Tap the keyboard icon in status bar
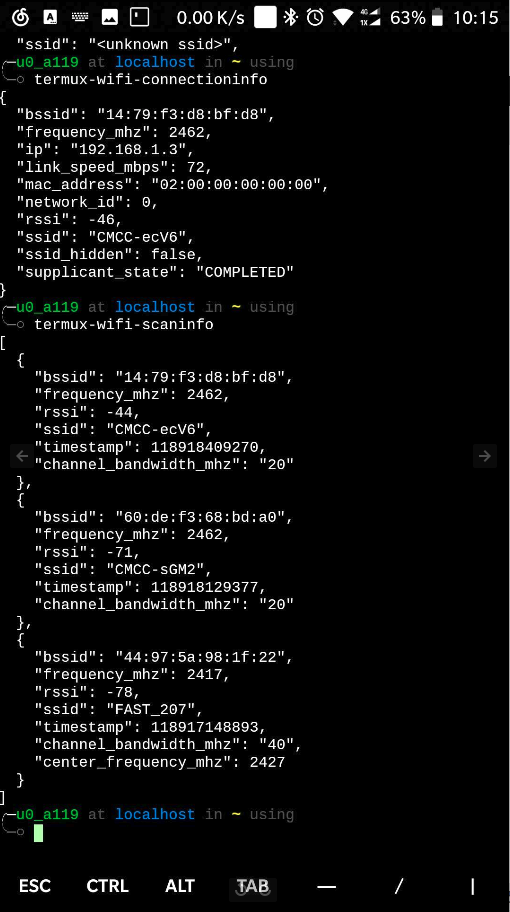The width and height of the screenshot is (510, 912). 80,17
